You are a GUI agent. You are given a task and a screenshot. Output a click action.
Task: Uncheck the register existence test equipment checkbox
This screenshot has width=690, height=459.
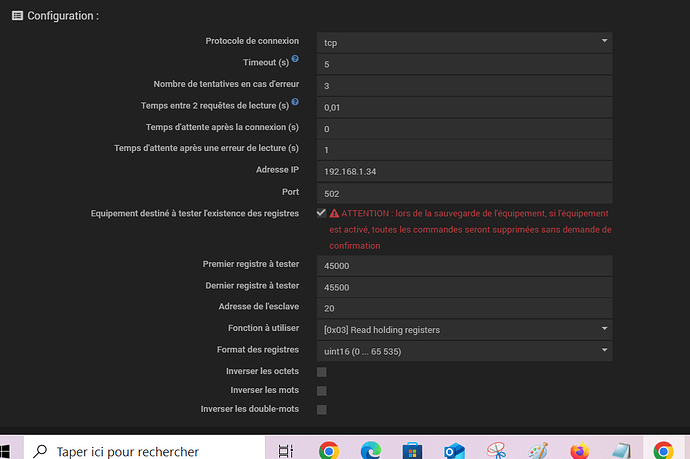tap(321, 214)
